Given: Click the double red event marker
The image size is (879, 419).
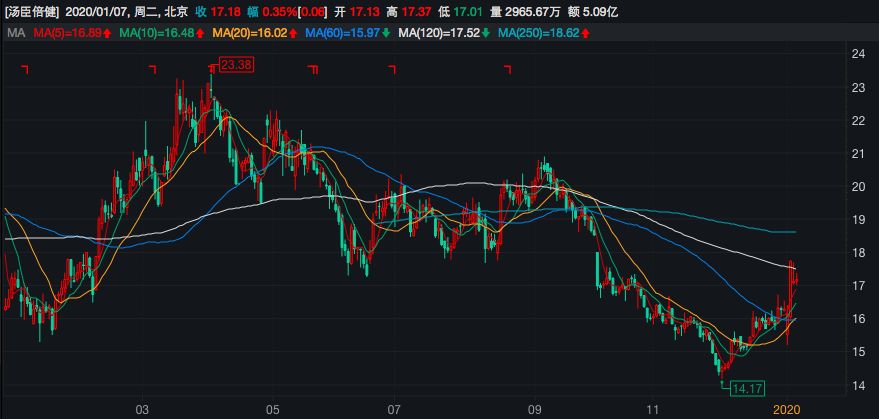Looking at the screenshot, I should (x=313, y=69).
